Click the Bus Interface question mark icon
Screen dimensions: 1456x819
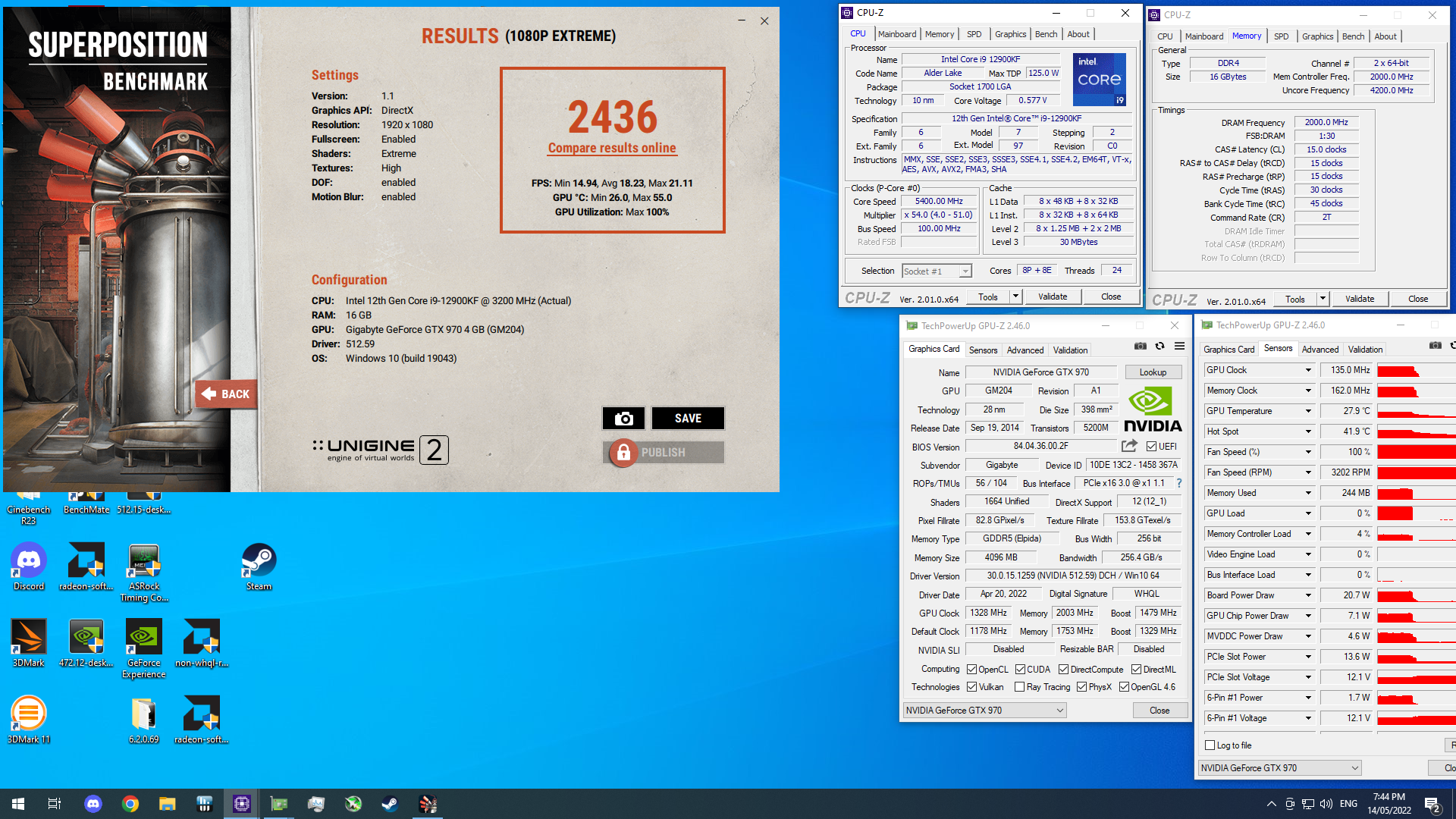(1178, 483)
